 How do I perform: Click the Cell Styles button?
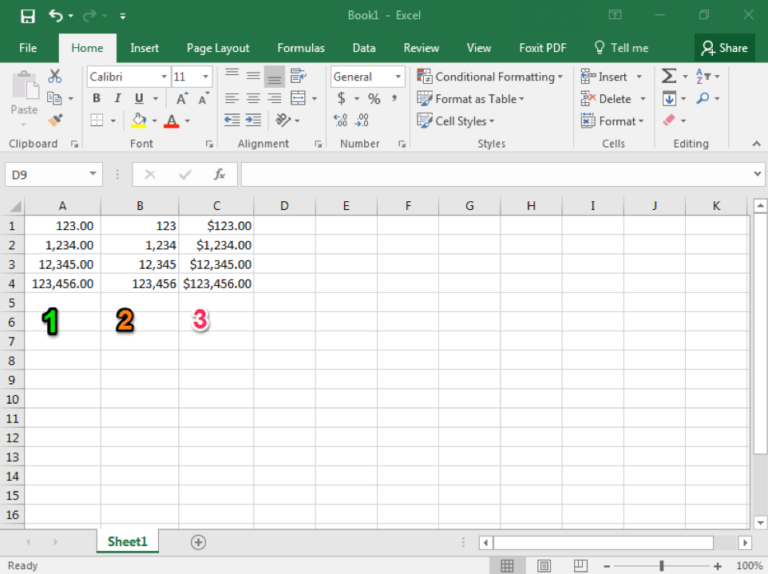456,121
